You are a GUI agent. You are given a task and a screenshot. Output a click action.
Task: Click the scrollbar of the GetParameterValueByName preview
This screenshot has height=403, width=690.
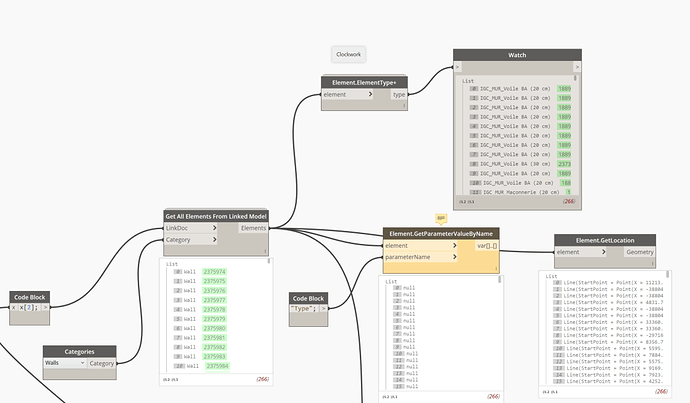pyautogui.click(x=499, y=279)
